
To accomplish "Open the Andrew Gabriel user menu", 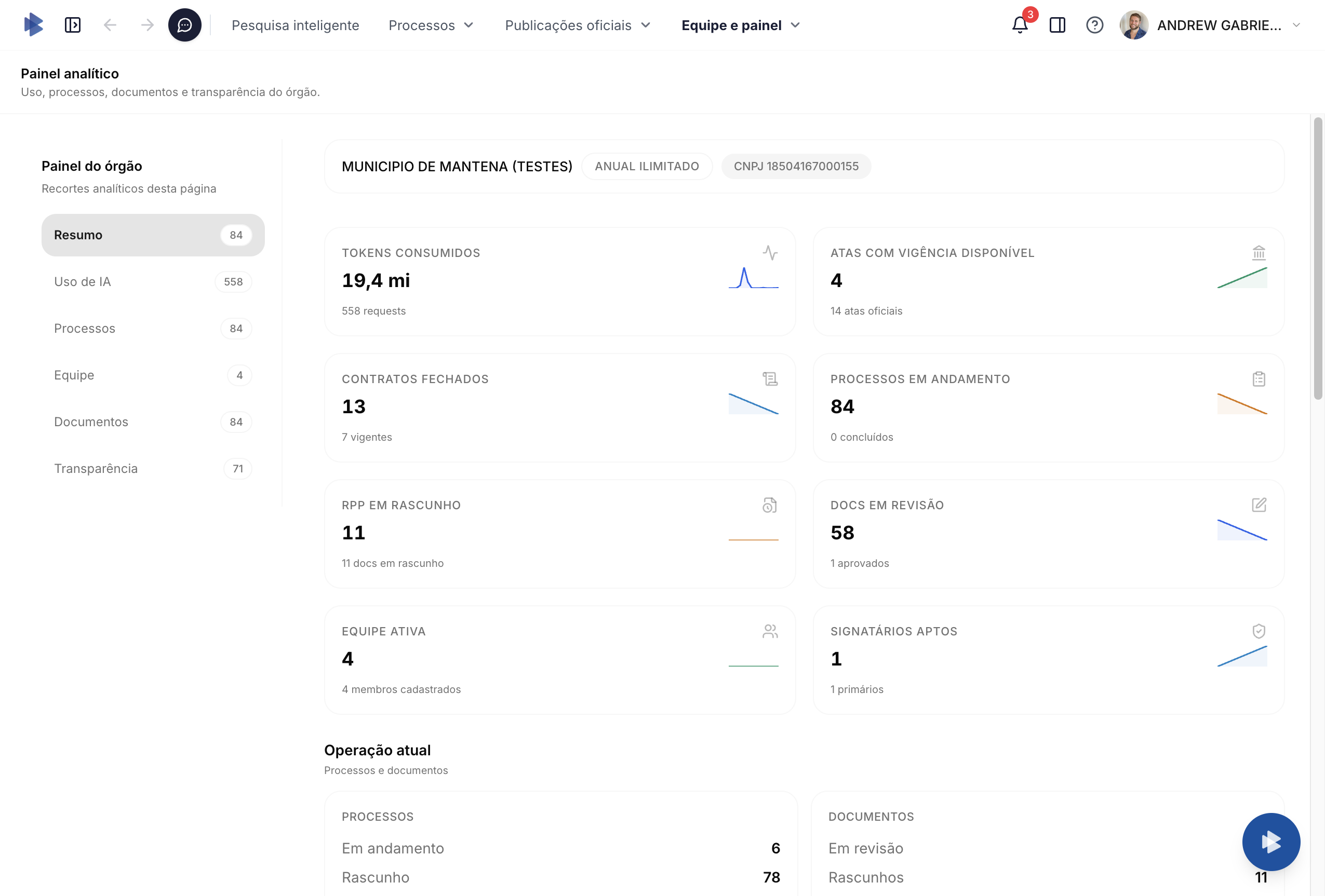I will pyautogui.click(x=1219, y=25).
